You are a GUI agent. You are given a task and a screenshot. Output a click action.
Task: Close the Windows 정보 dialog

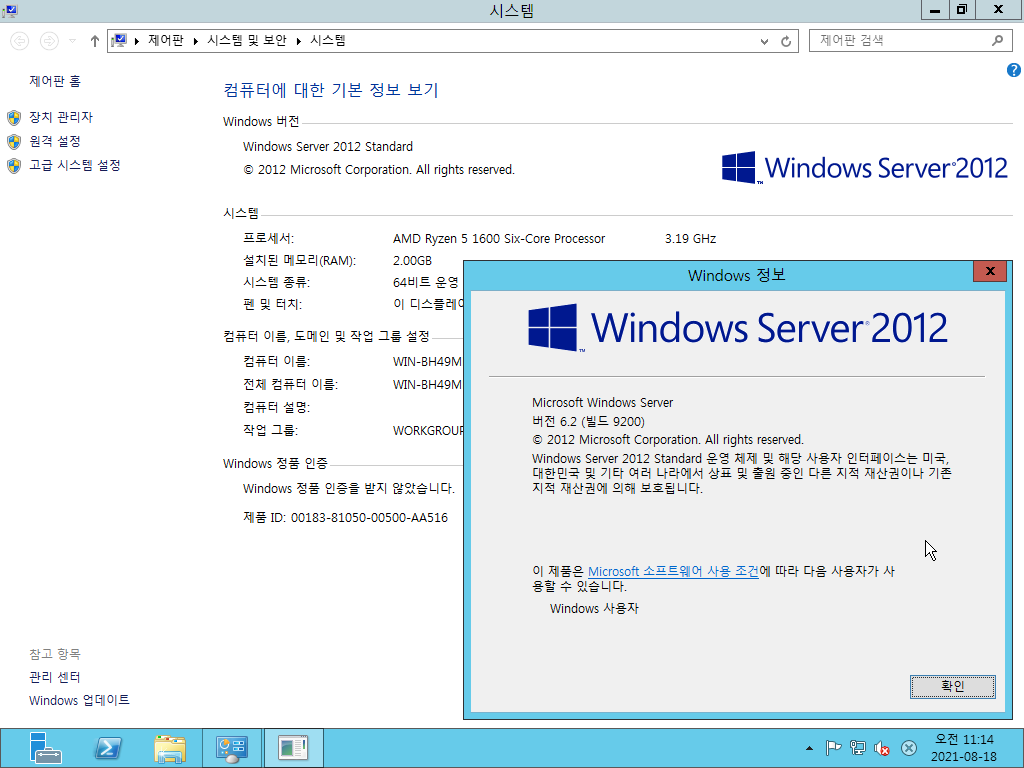click(x=990, y=271)
